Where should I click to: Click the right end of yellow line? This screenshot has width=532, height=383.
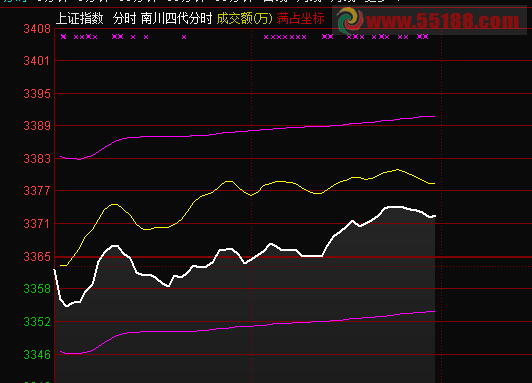(x=433, y=184)
